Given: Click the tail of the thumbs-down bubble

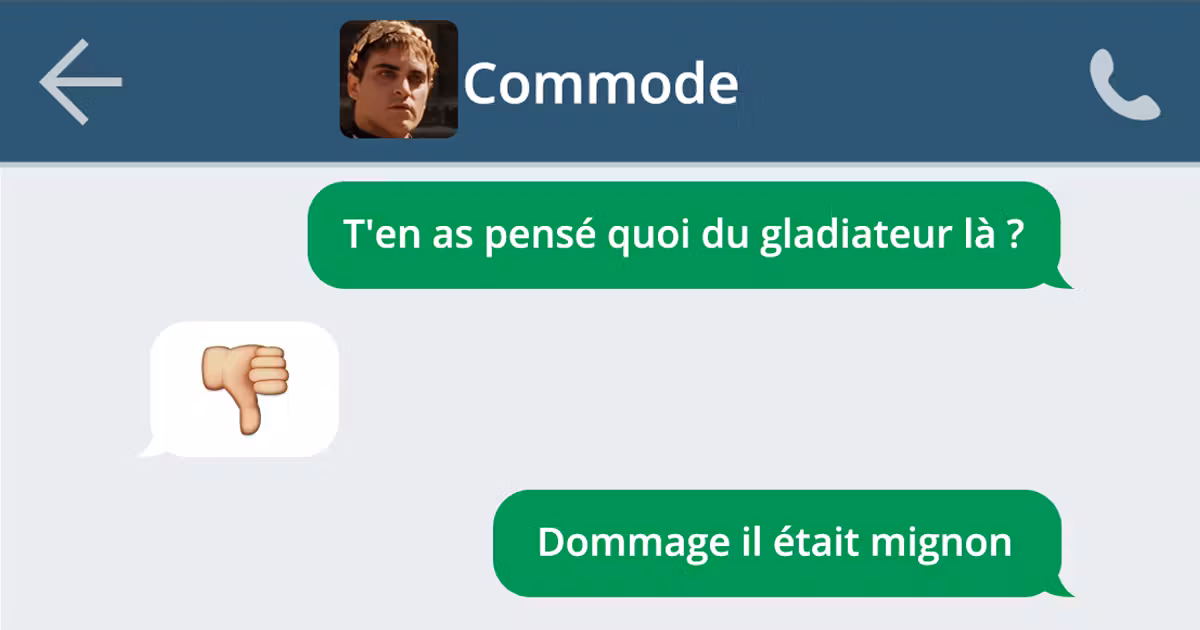Looking at the screenshot, I should click(150, 447).
